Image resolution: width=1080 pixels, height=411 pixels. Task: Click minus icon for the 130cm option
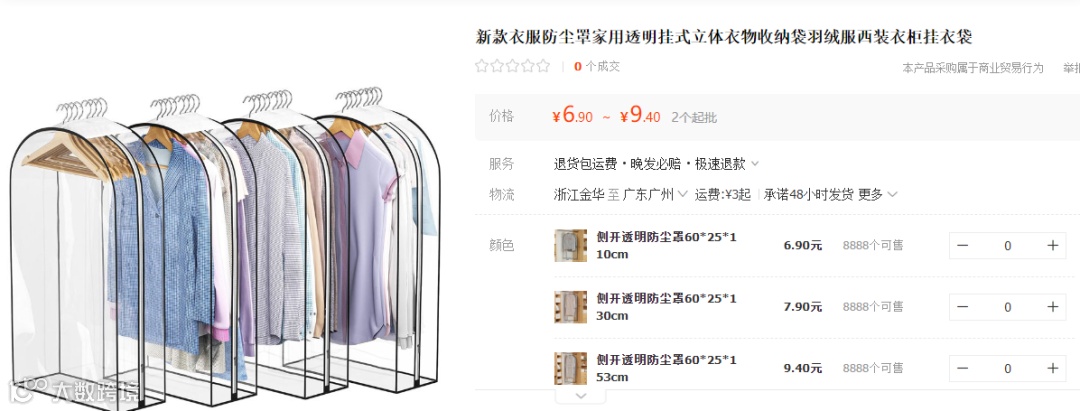click(963, 307)
